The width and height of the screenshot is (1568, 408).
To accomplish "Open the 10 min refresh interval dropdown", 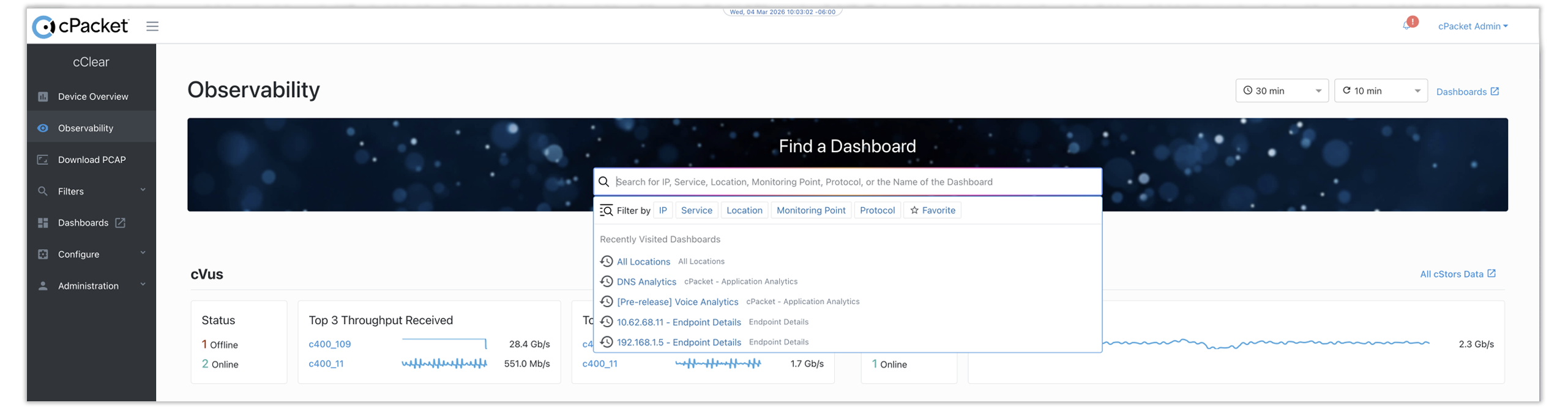I will [1381, 91].
